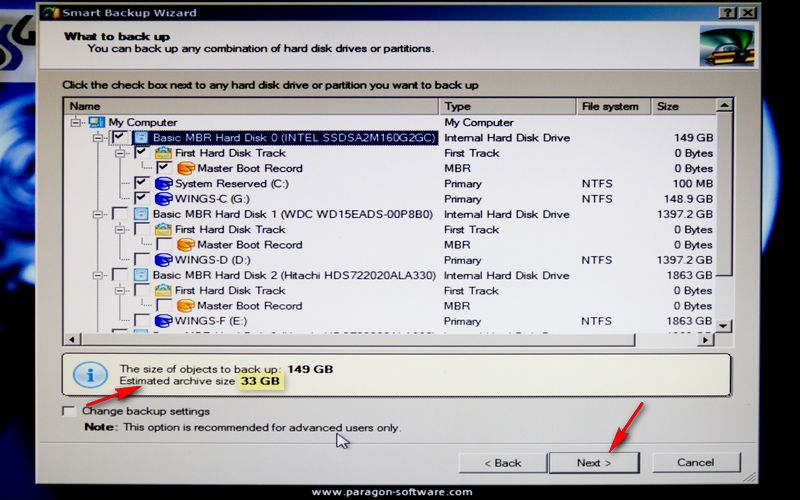Viewport: 800px width, 500px height.
Task: Click the My Computer type cell
Action: point(479,122)
